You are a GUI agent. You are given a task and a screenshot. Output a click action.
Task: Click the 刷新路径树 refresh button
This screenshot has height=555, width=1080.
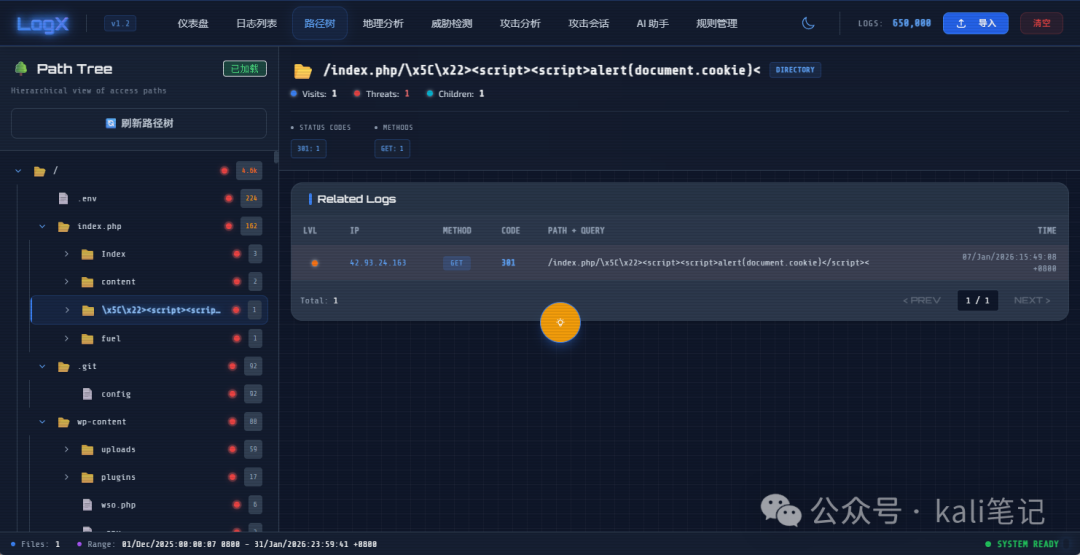click(x=139, y=123)
